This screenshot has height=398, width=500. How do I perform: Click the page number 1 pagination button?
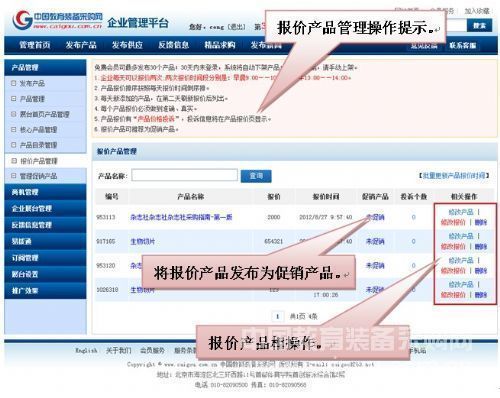277,316
